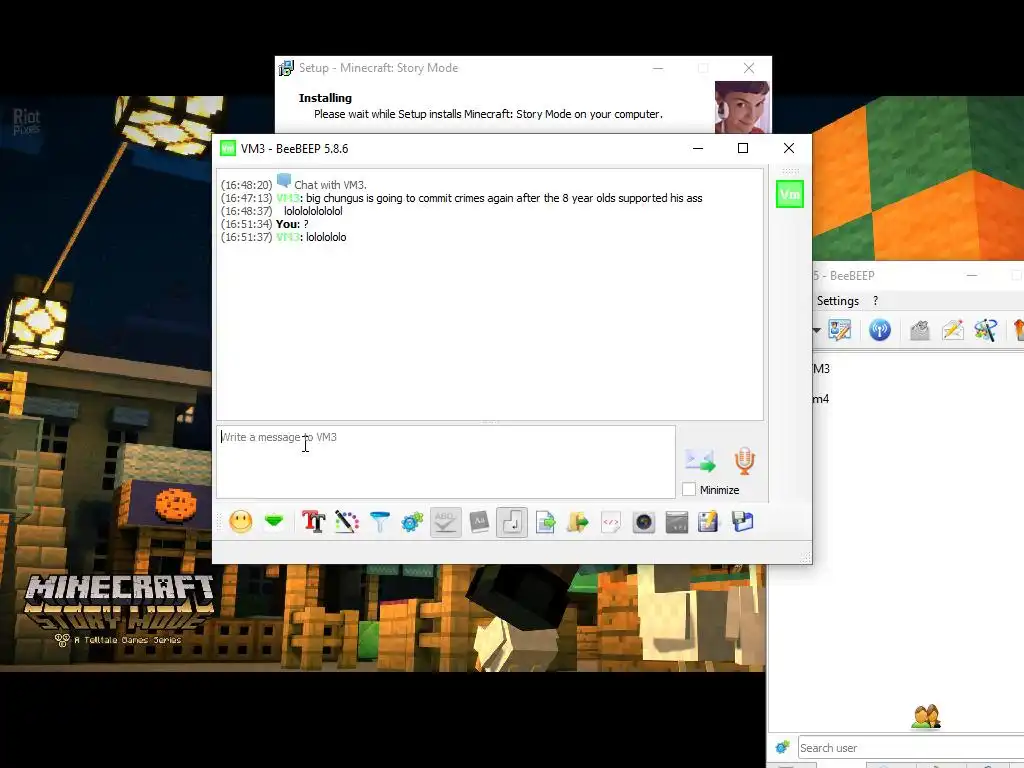Screen dimensions: 1024x768
Task: Click the 'You: ?' message line
Action: coord(292,224)
